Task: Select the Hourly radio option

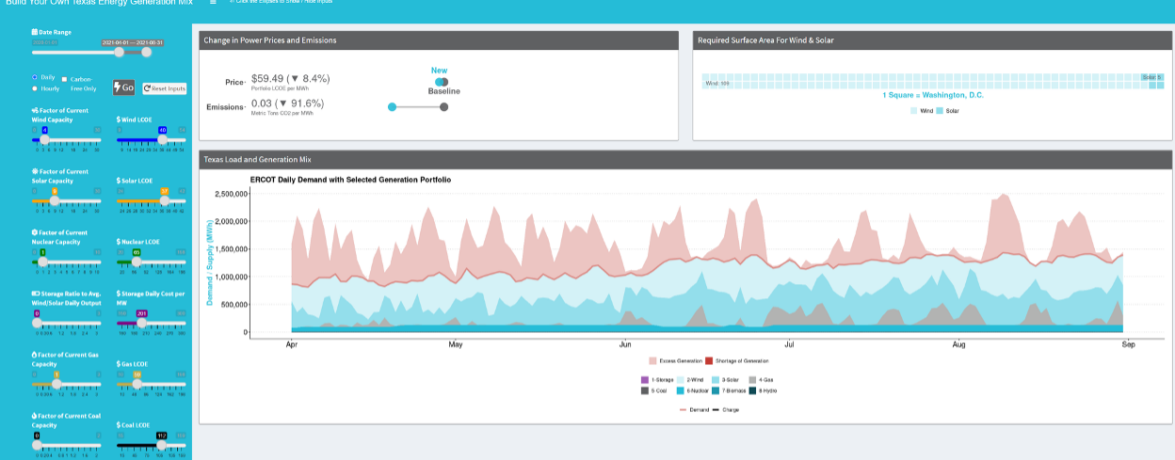Action: [36, 88]
